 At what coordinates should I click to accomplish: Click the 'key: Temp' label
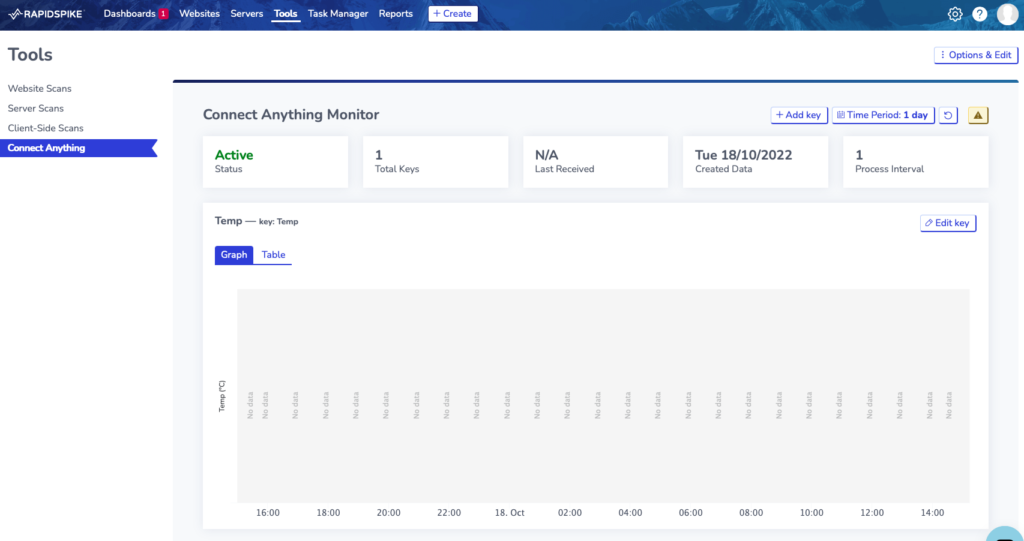tap(278, 221)
